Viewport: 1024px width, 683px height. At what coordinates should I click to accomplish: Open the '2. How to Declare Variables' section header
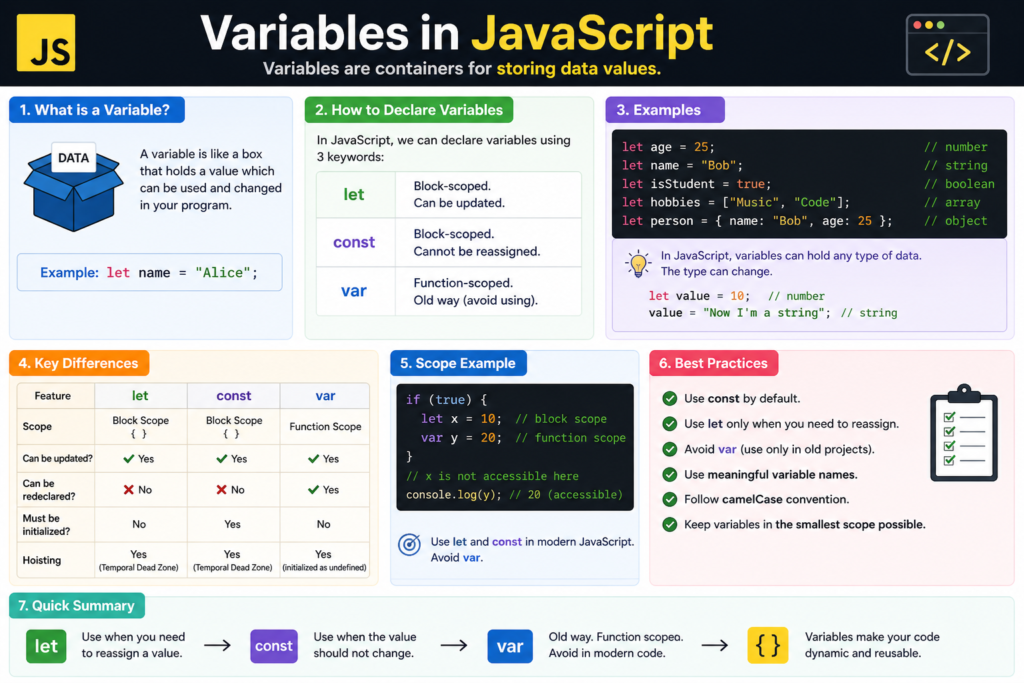409,110
